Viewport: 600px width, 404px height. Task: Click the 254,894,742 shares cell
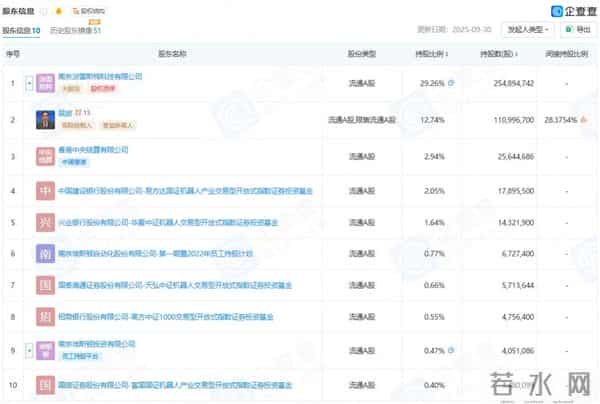(514, 83)
